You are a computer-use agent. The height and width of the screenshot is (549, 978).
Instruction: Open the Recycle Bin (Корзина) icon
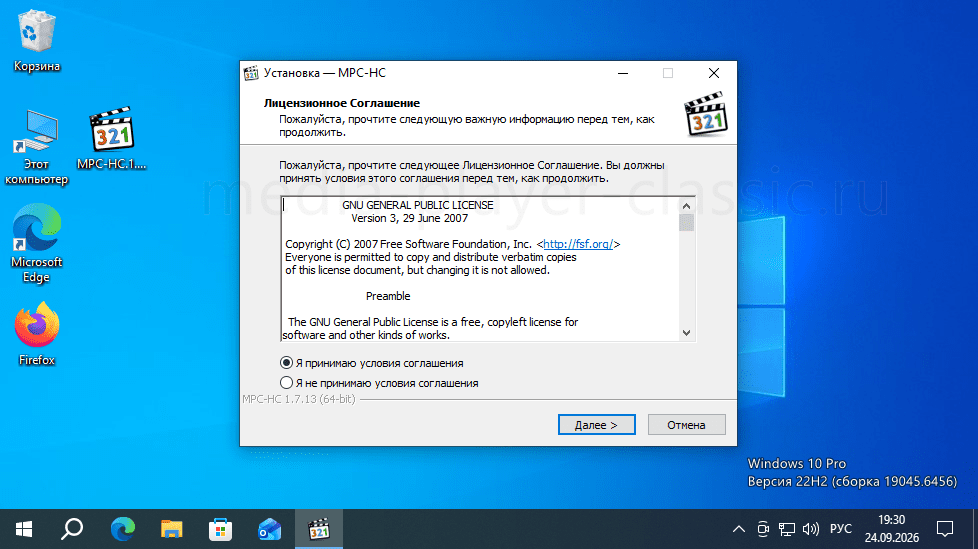tap(37, 41)
